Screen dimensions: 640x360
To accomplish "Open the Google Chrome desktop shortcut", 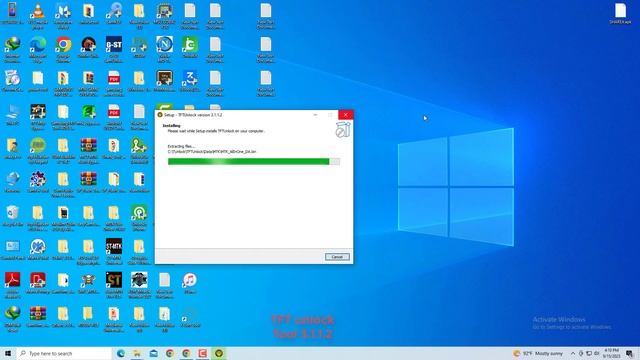I will pos(63,48).
